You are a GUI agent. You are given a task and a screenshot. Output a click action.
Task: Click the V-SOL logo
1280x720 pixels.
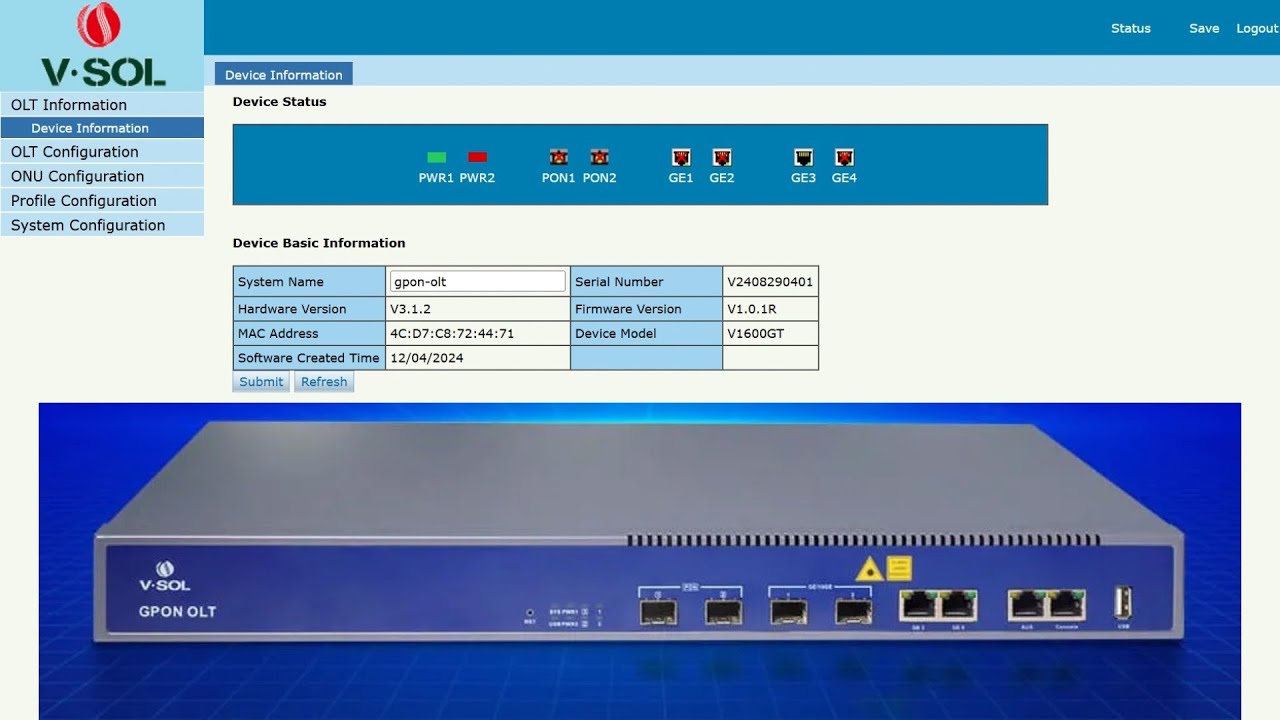coord(102,45)
